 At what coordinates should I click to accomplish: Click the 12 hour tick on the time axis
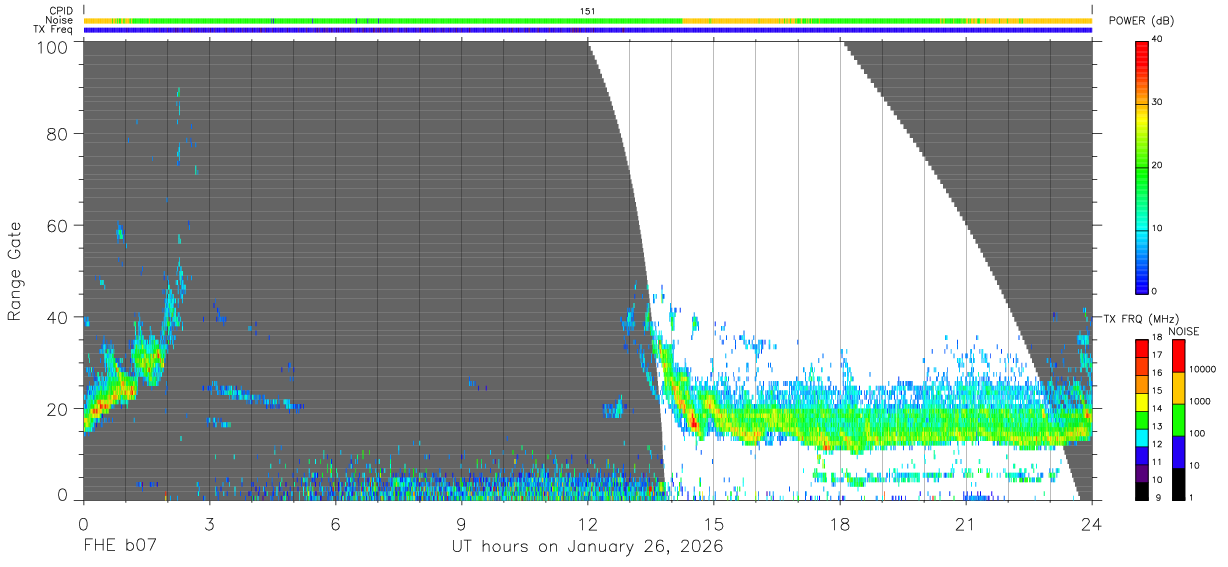coord(587,523)
